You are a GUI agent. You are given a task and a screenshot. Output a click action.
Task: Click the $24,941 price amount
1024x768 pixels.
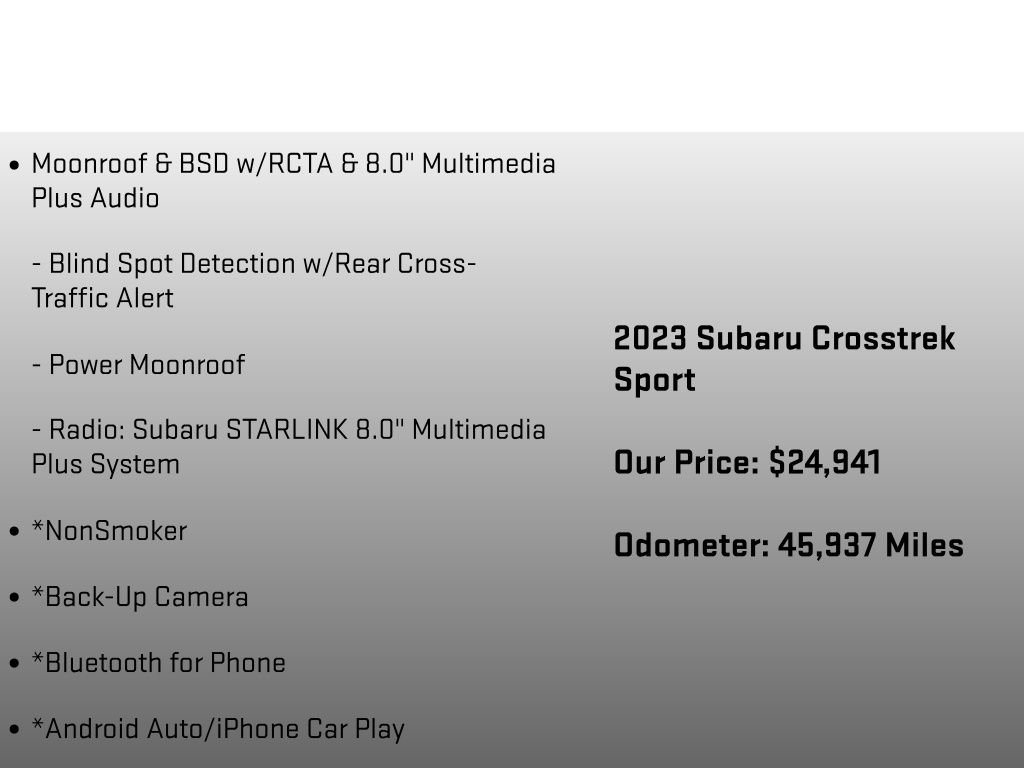tap(824, 462)
